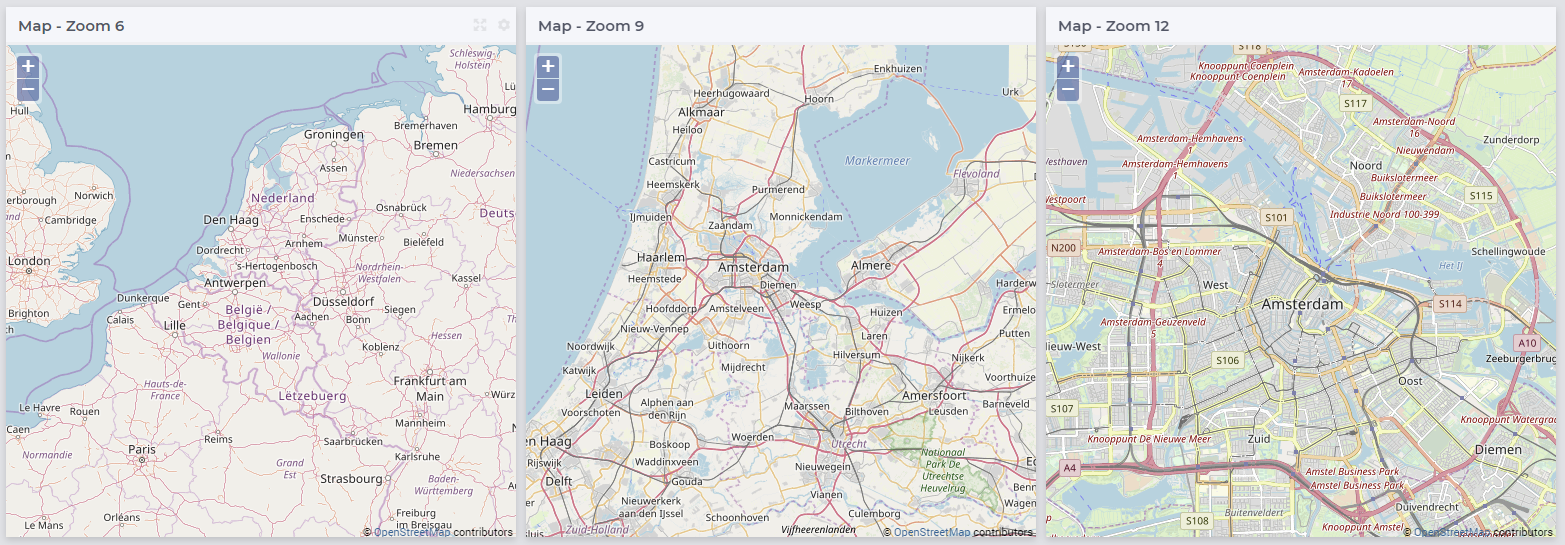Click the 'Antwerpen' city label
The height and width of the screenshot is (545, 1565).
click(x=235, y=283)
